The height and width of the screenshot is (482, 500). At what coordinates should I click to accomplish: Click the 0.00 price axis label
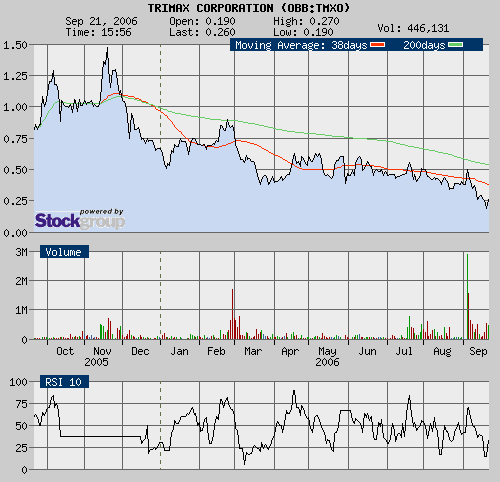tap(15, 233)
